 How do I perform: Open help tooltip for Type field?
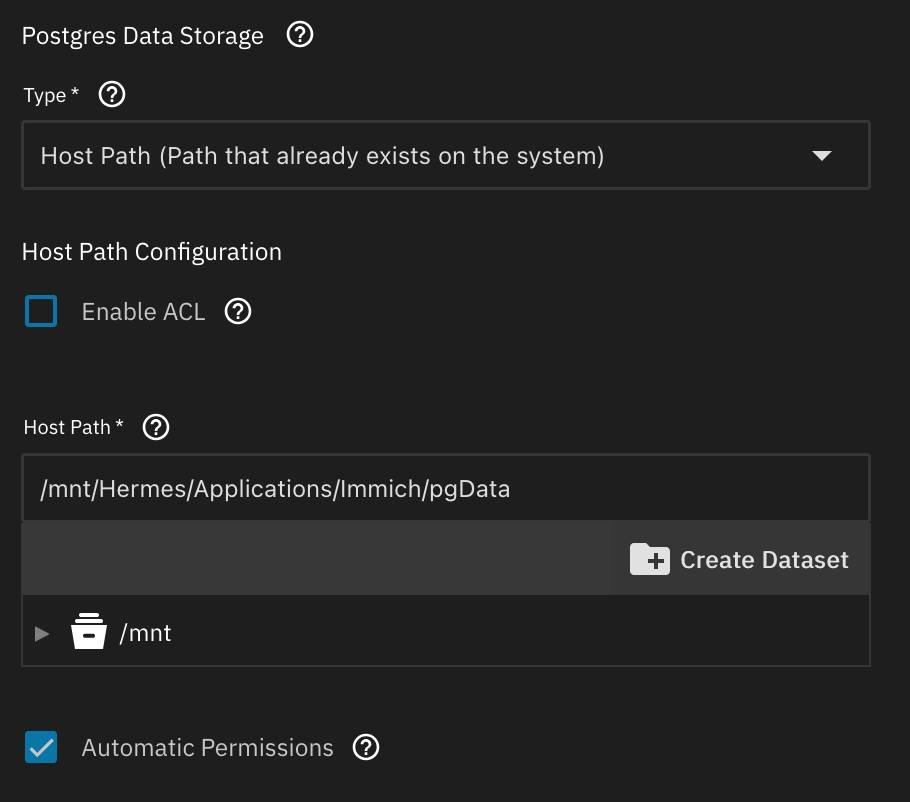point(113,96)
